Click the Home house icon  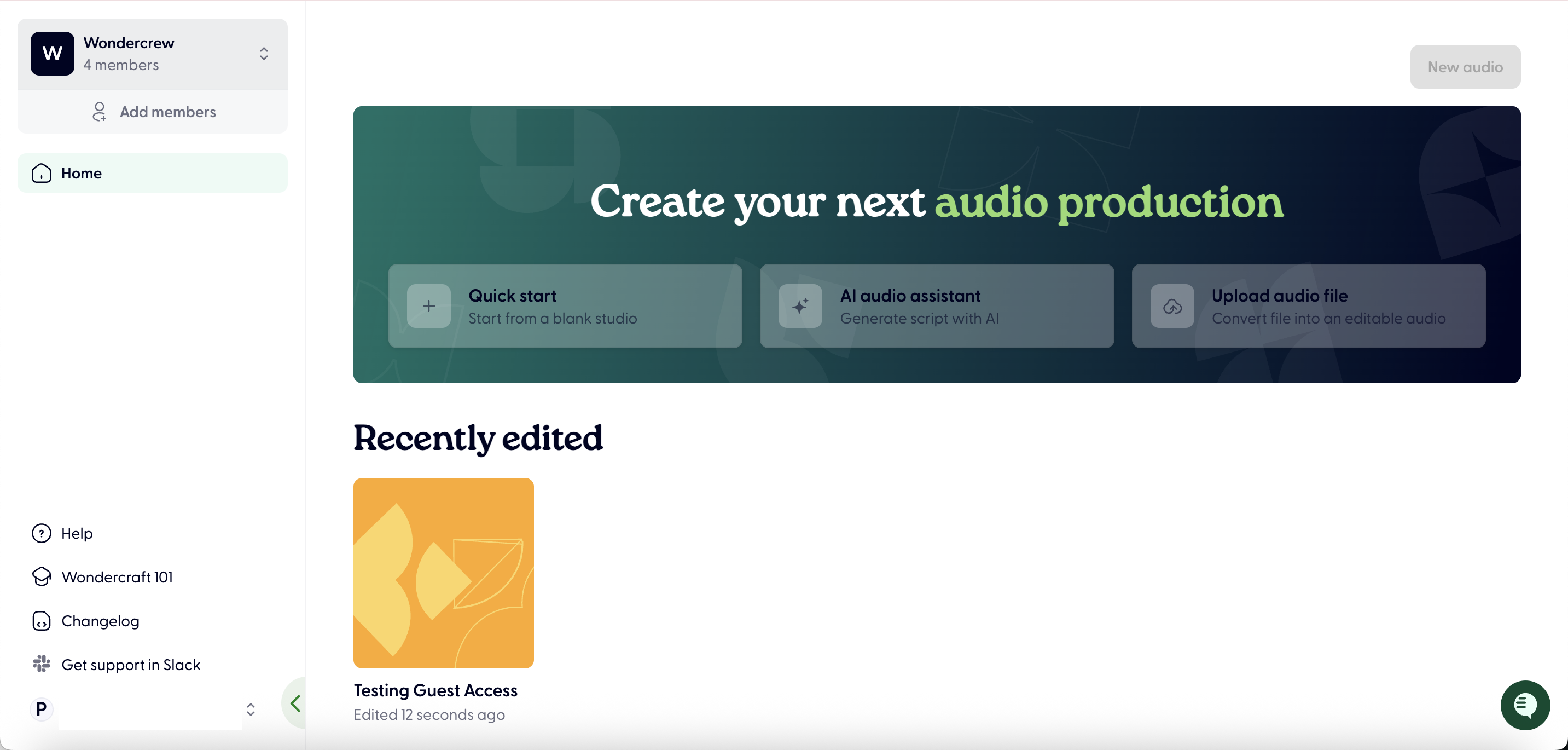coord(42,173)
